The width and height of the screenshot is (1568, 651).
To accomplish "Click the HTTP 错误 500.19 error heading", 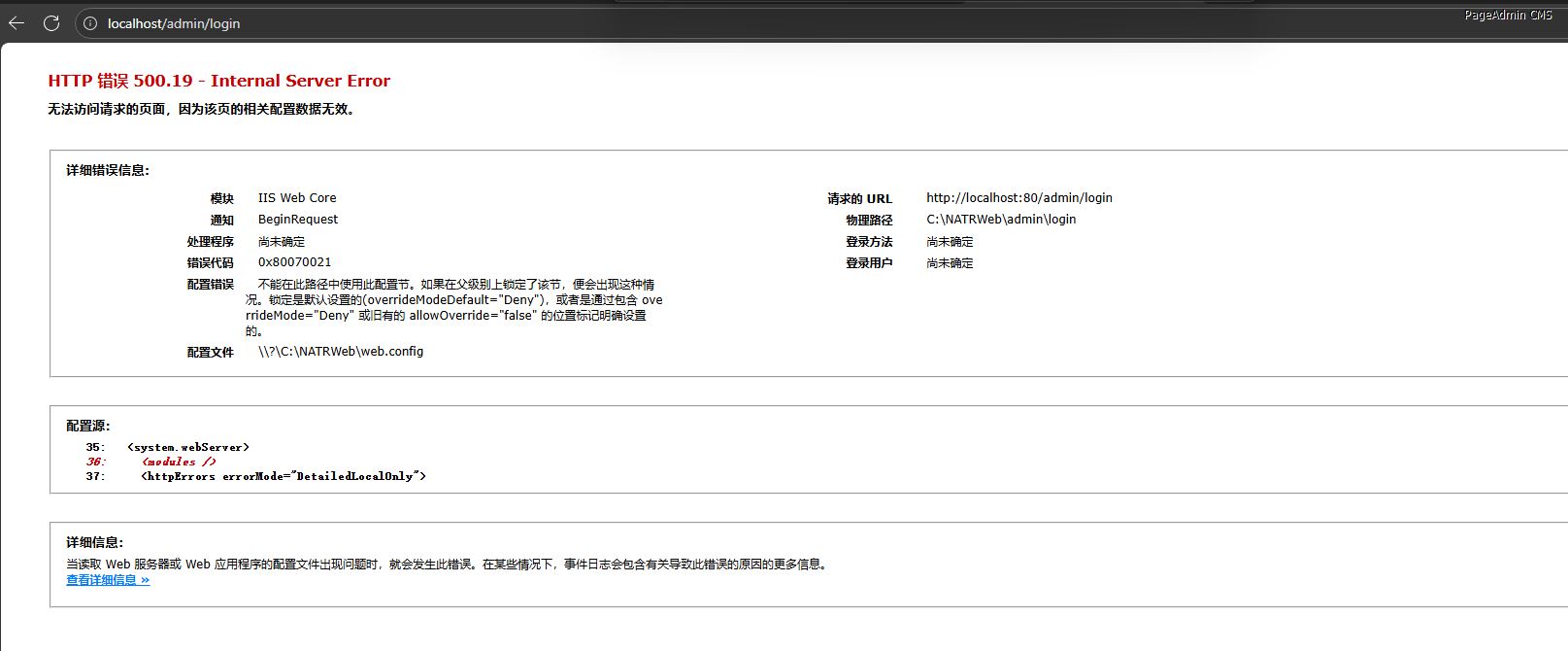I will click(218, 81).
